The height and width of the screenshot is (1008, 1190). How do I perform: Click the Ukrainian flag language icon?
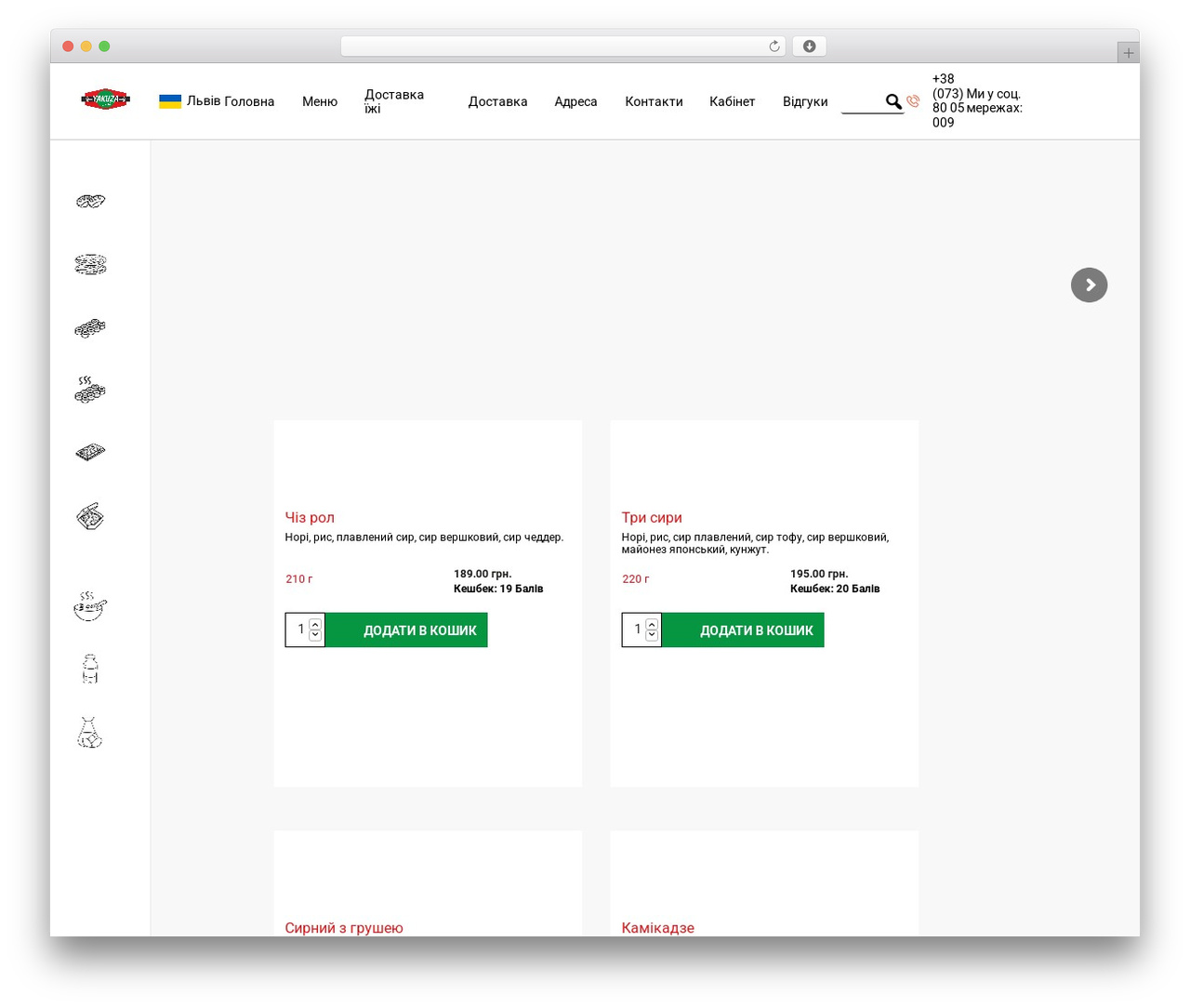coord(170,101)
